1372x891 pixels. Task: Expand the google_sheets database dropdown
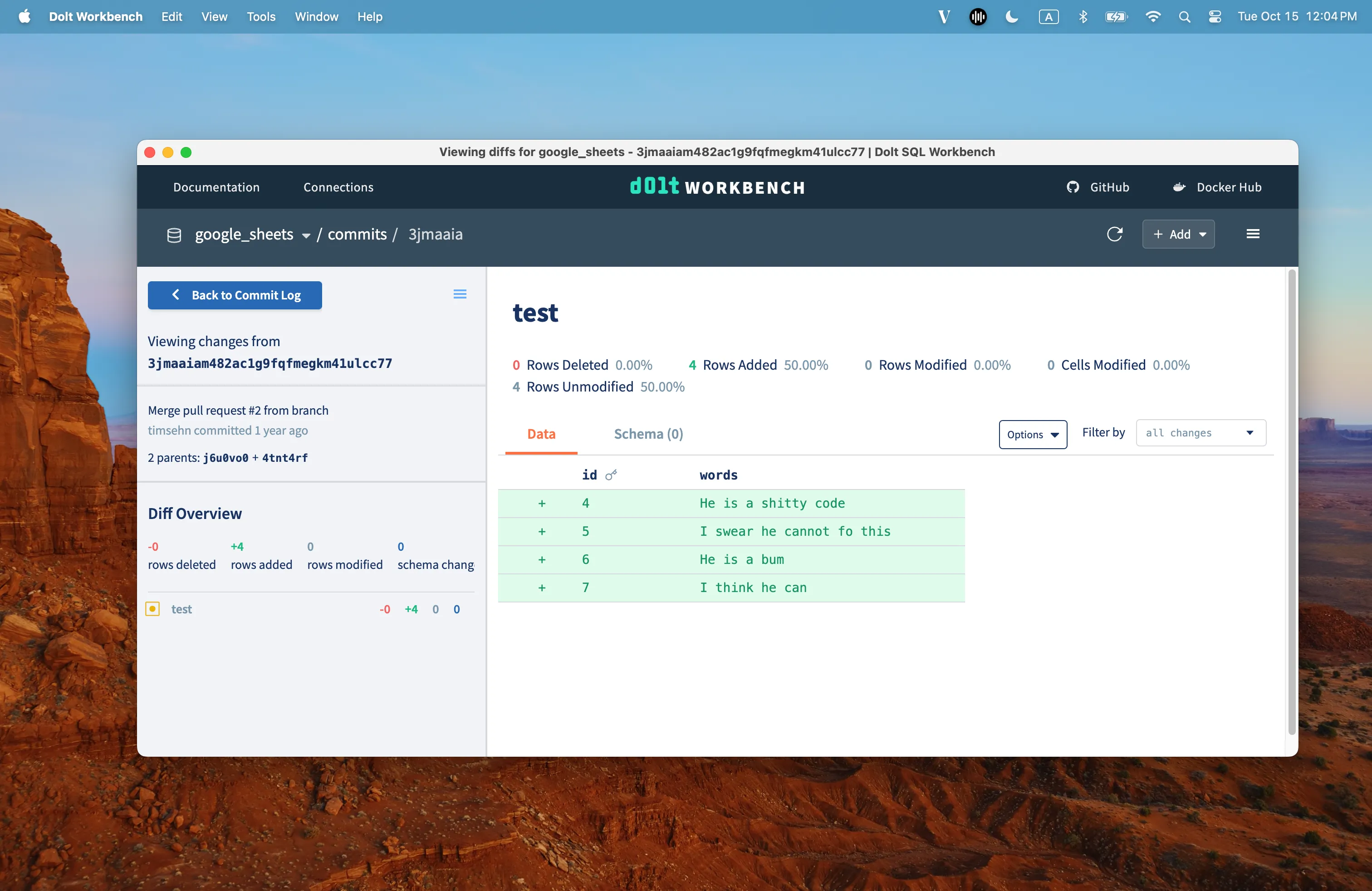click(x=305, y=235)
